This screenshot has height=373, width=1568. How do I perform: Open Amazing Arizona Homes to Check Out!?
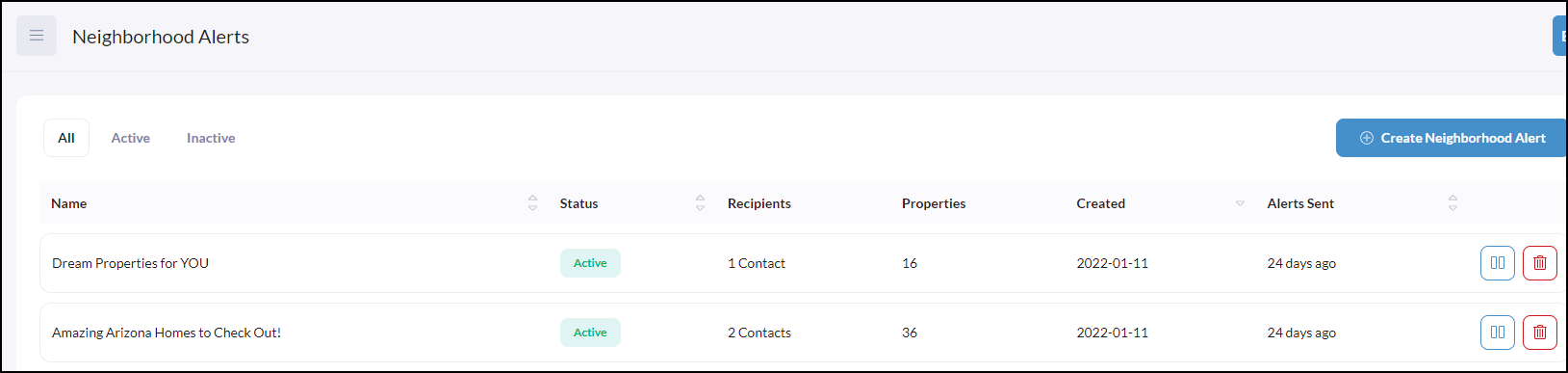point(167,333)
